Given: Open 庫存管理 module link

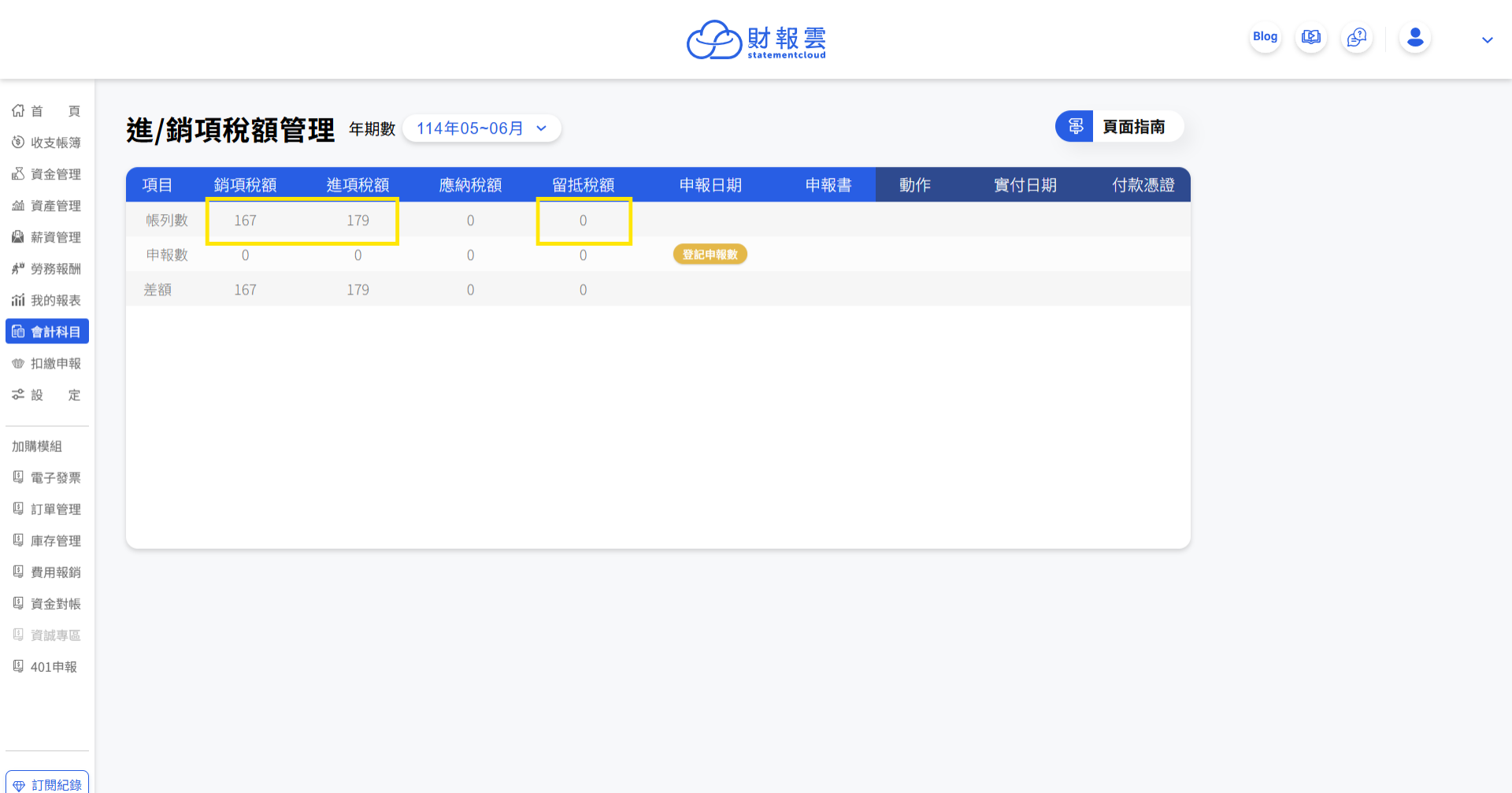Looking at the screenshot, I should (x=47, y=540).
